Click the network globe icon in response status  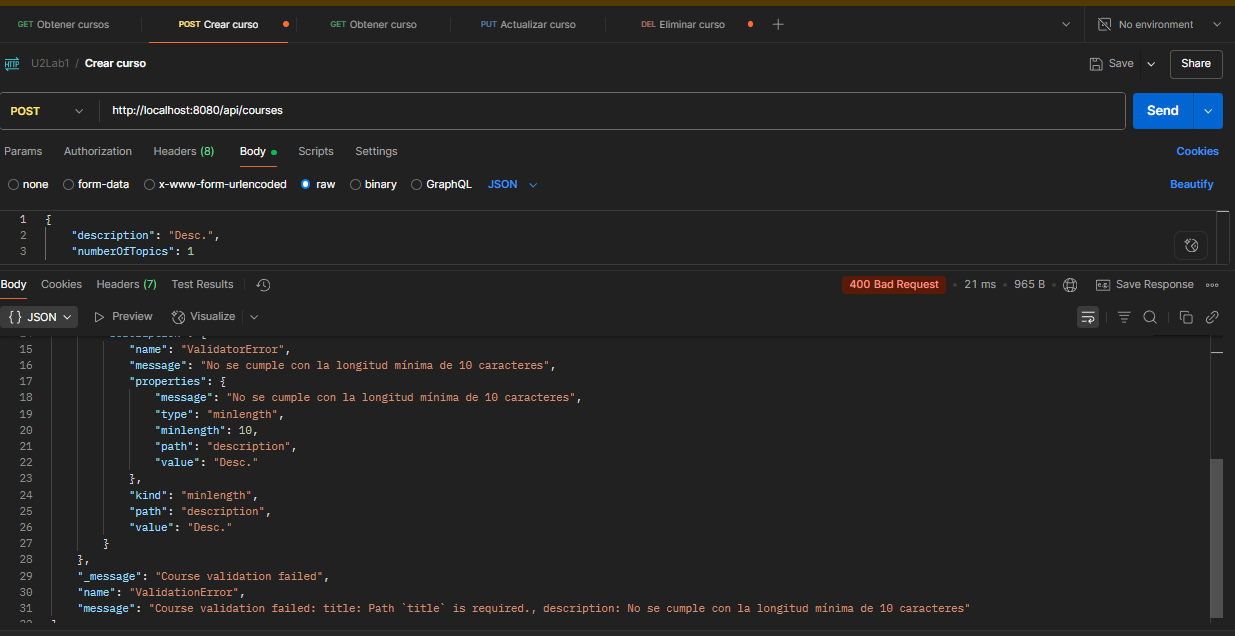pos(1070,285)
